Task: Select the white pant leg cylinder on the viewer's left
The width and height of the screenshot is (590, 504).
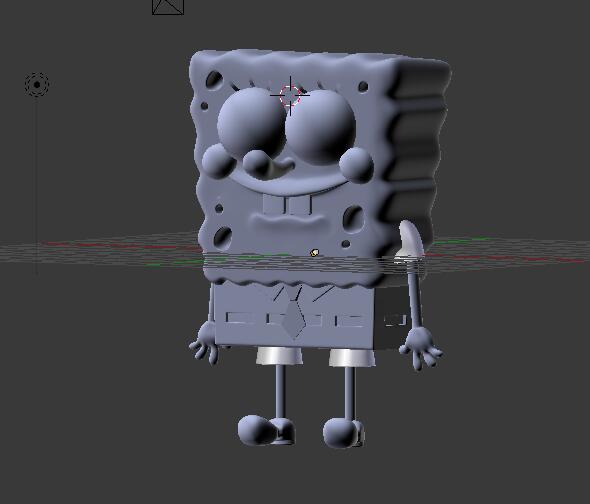Action: 279,356
